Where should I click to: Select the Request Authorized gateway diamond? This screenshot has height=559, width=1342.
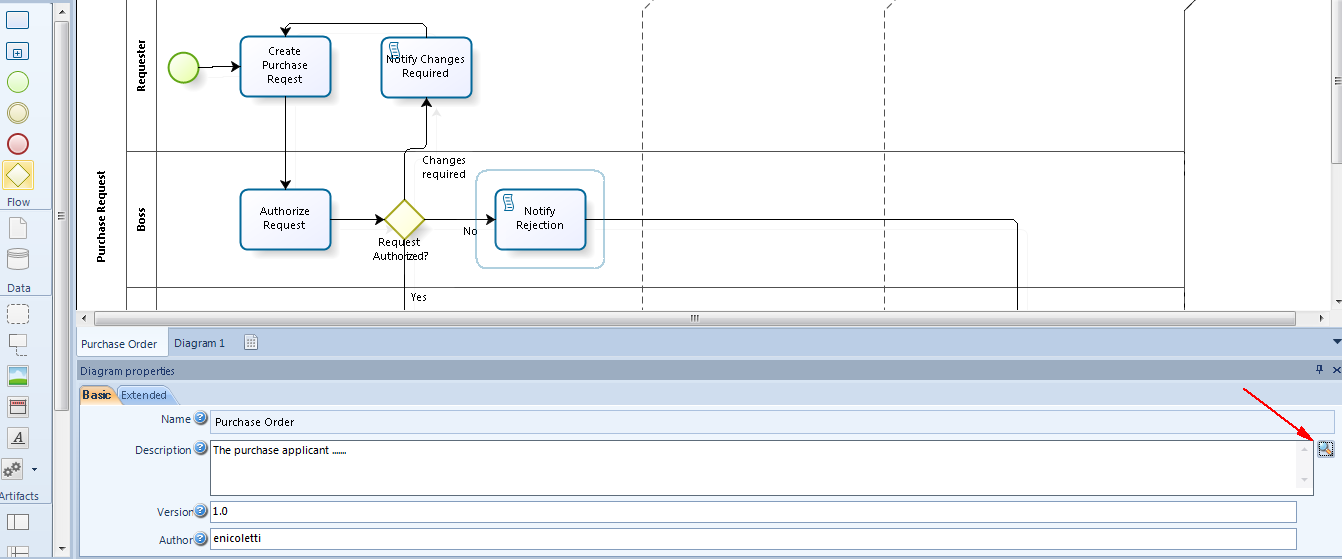pyautogui.click(x=405, y=219)
